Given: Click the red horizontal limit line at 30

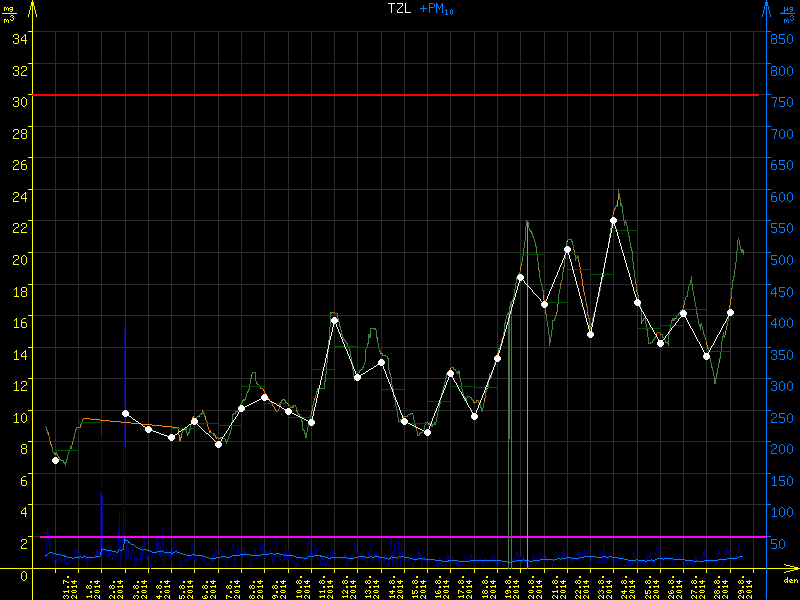Looking at the screenshot, I should (400, 95).
